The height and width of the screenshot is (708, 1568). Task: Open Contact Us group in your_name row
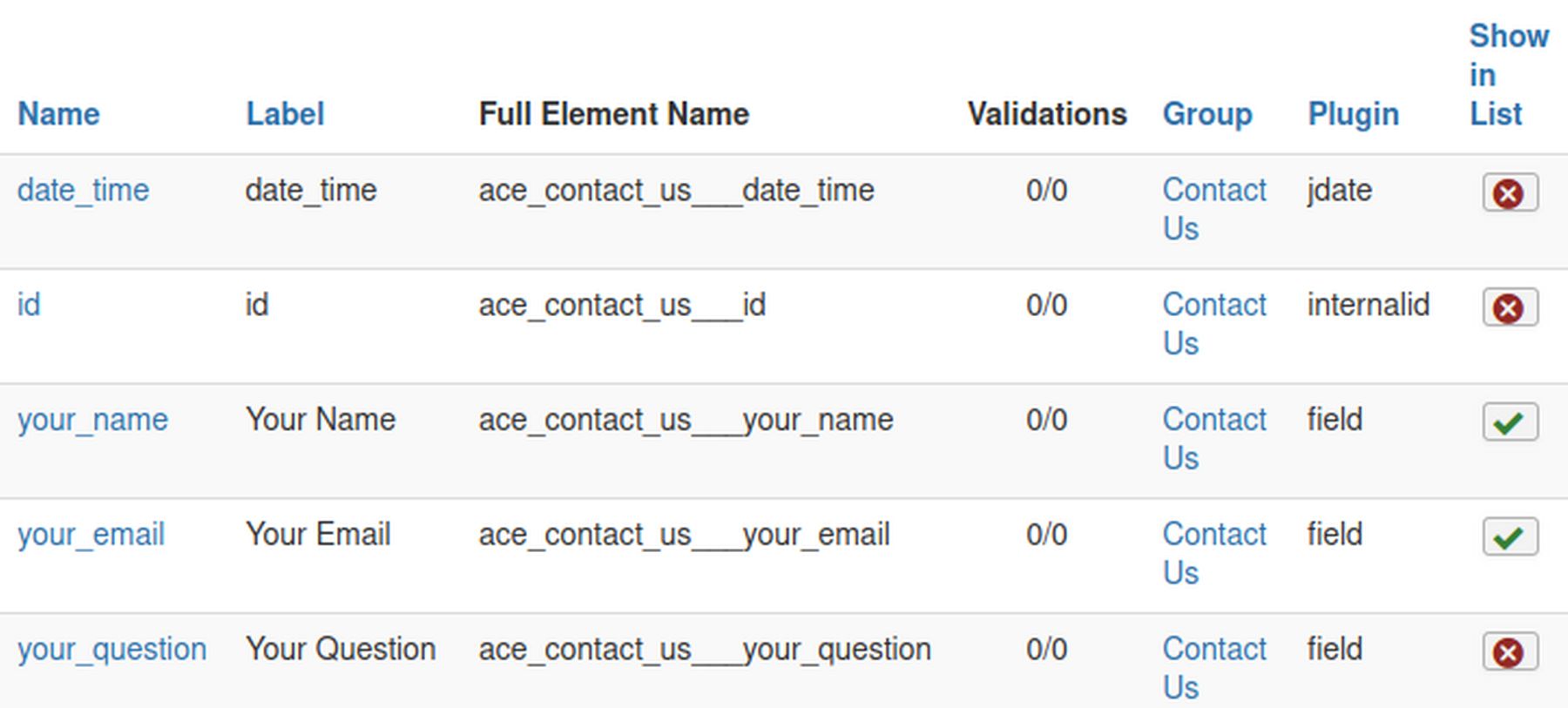[x=1214, y=439]
